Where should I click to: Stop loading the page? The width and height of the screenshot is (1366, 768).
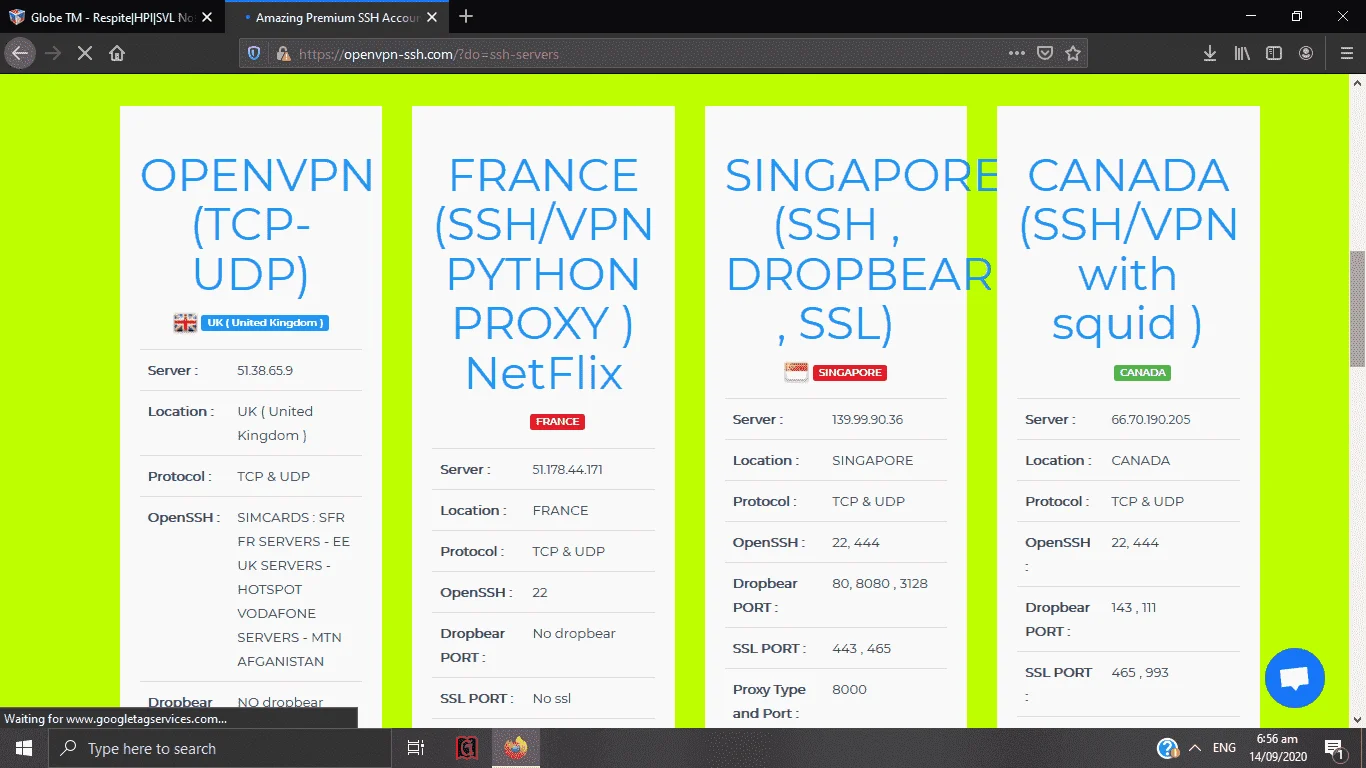click(85, 54)
